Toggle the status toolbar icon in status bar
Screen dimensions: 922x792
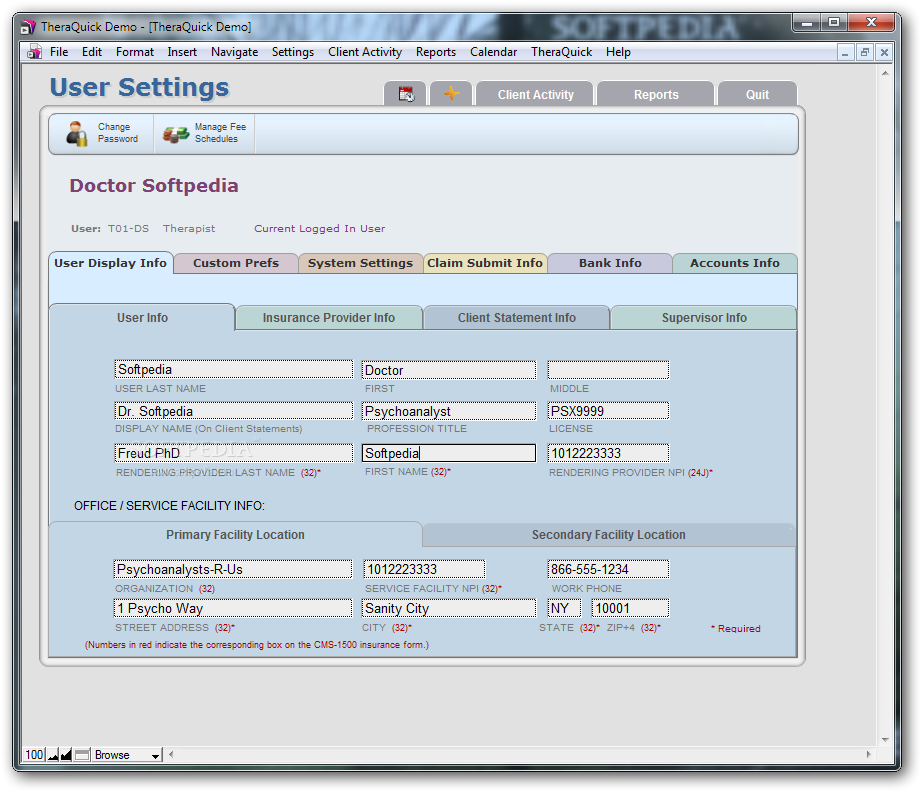pyautogui.click(x=82, y=755)
